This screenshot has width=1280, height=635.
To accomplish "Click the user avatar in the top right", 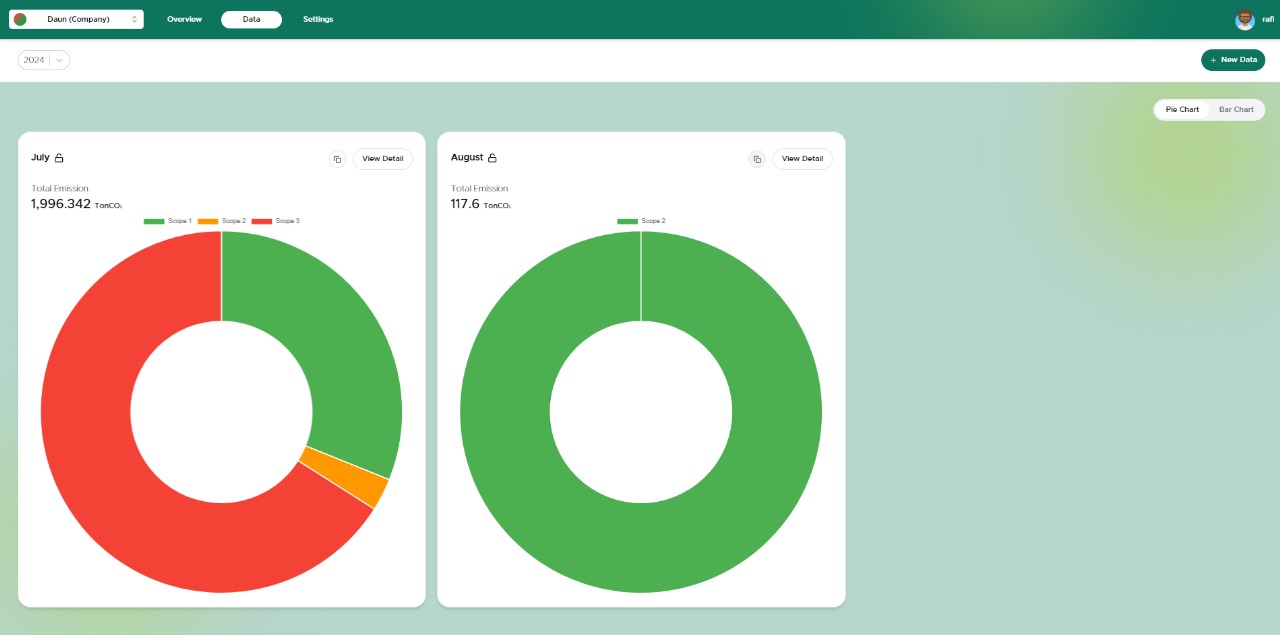I will click(1245, 19).
